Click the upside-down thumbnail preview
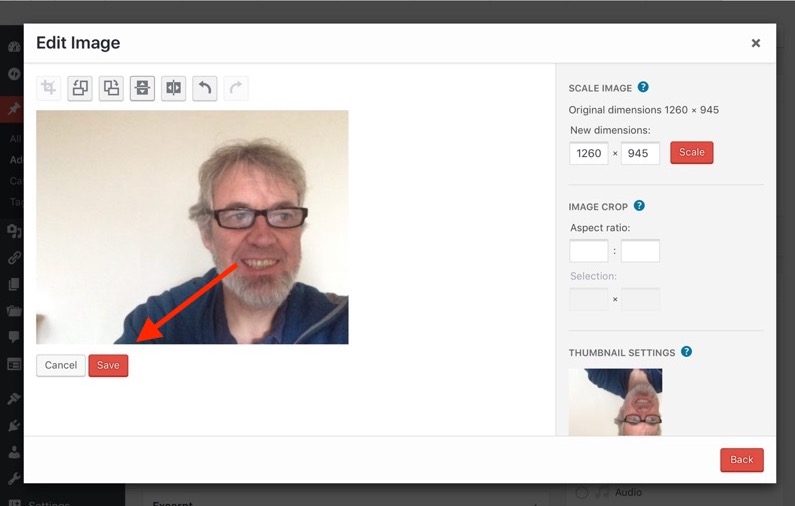The height and width of the screenshot is (506, 795). tap(615, 402)
